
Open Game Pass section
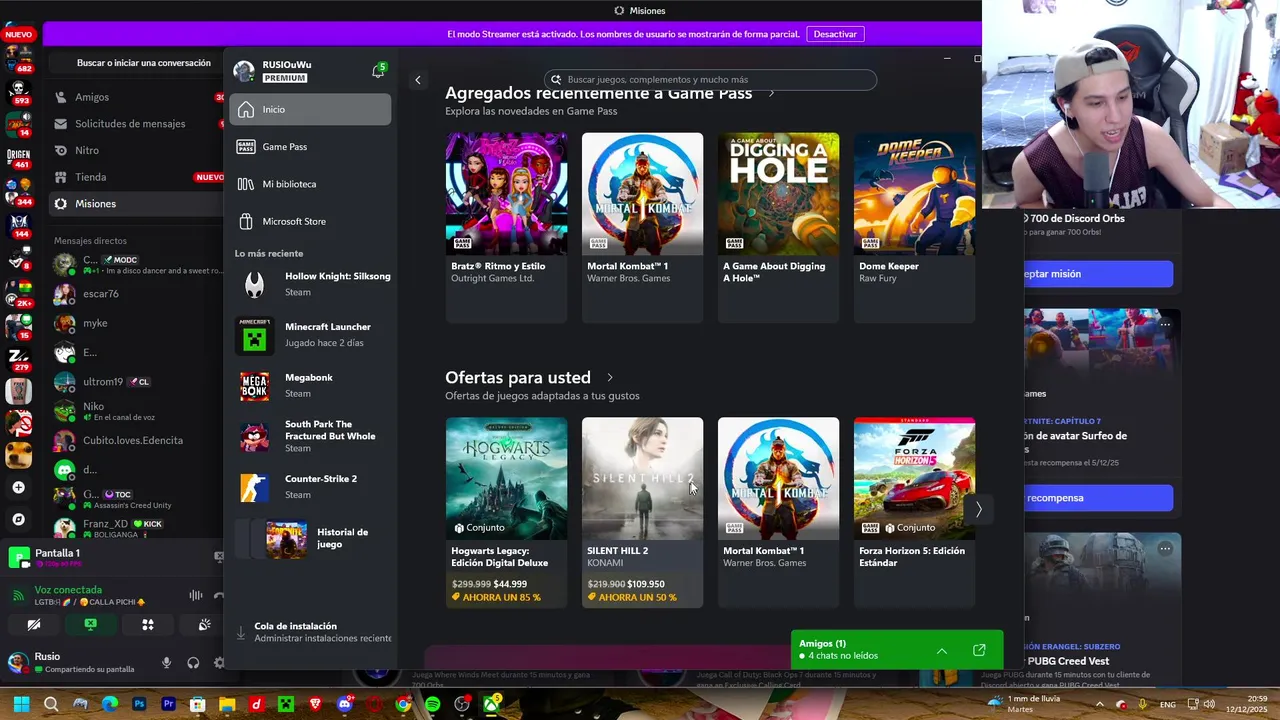tap(310, 147)
